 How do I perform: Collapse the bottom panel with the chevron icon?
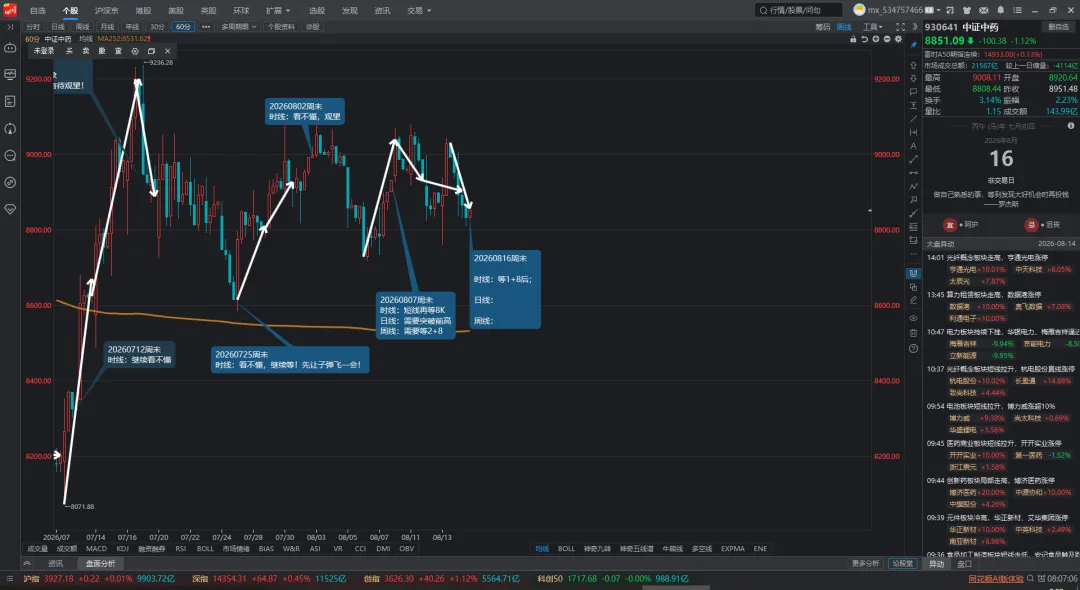[28, 564]
